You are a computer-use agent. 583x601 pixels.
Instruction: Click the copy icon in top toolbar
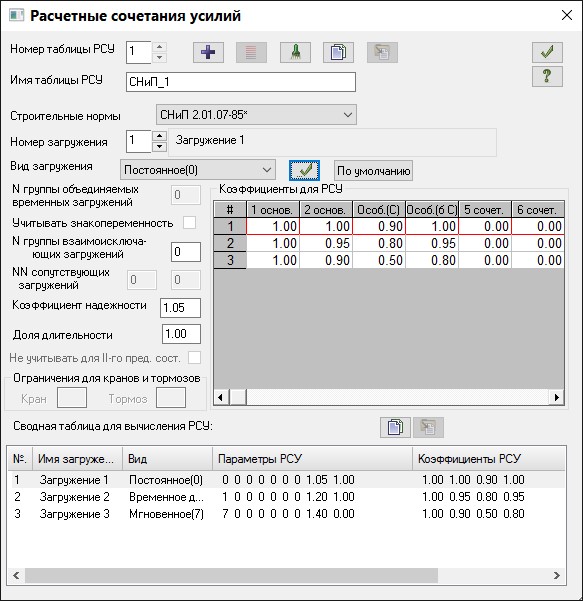(x=338, y=53)
